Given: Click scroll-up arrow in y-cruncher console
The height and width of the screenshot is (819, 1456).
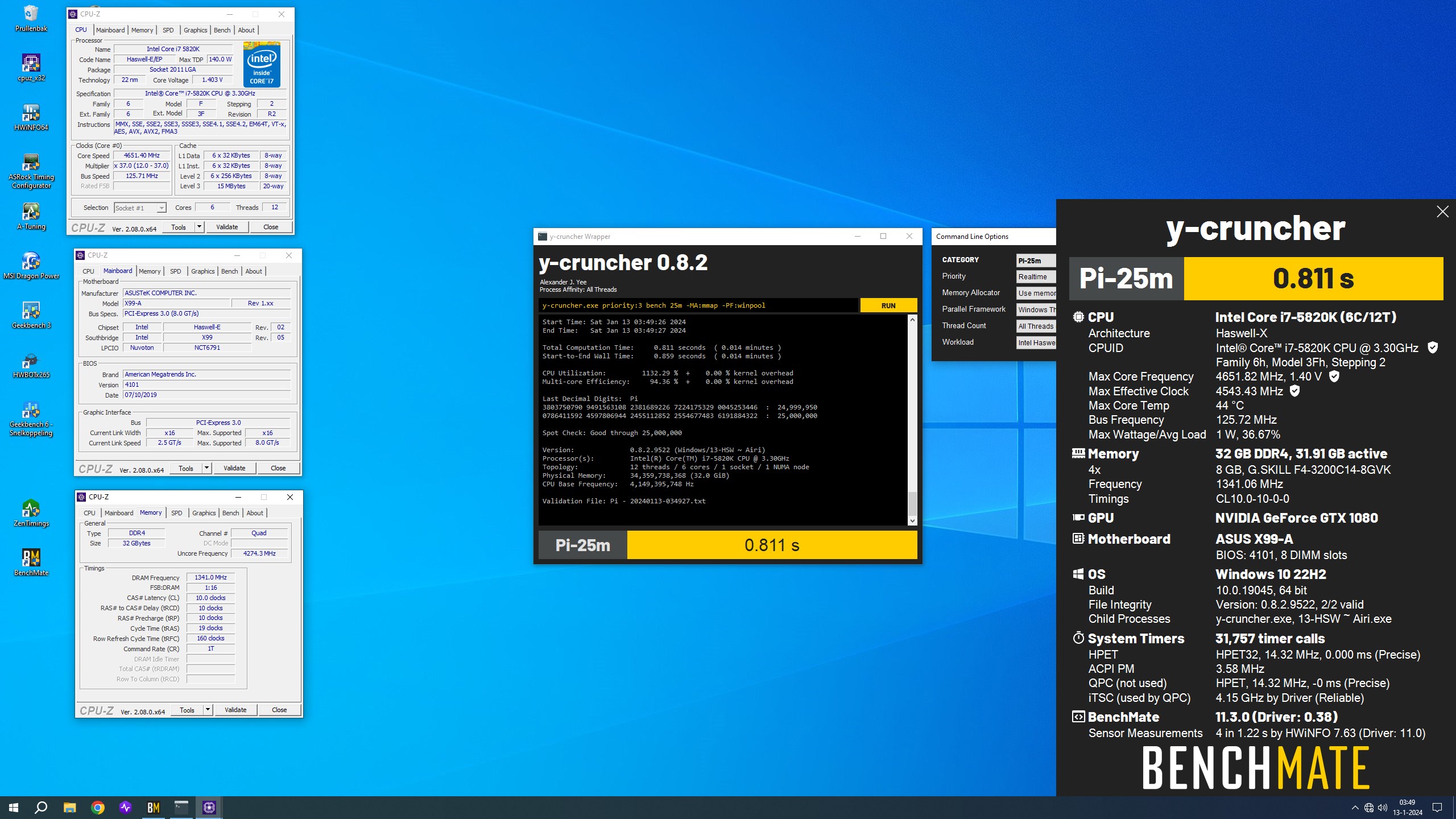Looking at the screenshot, I should pos(912,320).
